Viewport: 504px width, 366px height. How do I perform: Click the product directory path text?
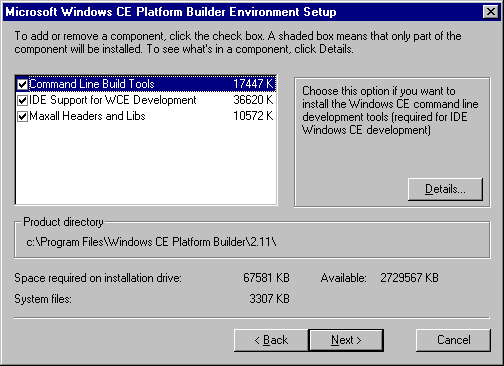click(151, 242)
